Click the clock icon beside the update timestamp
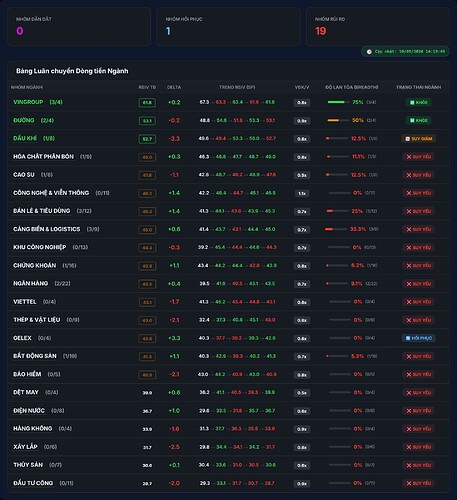The height and width of the screenshot is (500, 457). coord(369,52)
